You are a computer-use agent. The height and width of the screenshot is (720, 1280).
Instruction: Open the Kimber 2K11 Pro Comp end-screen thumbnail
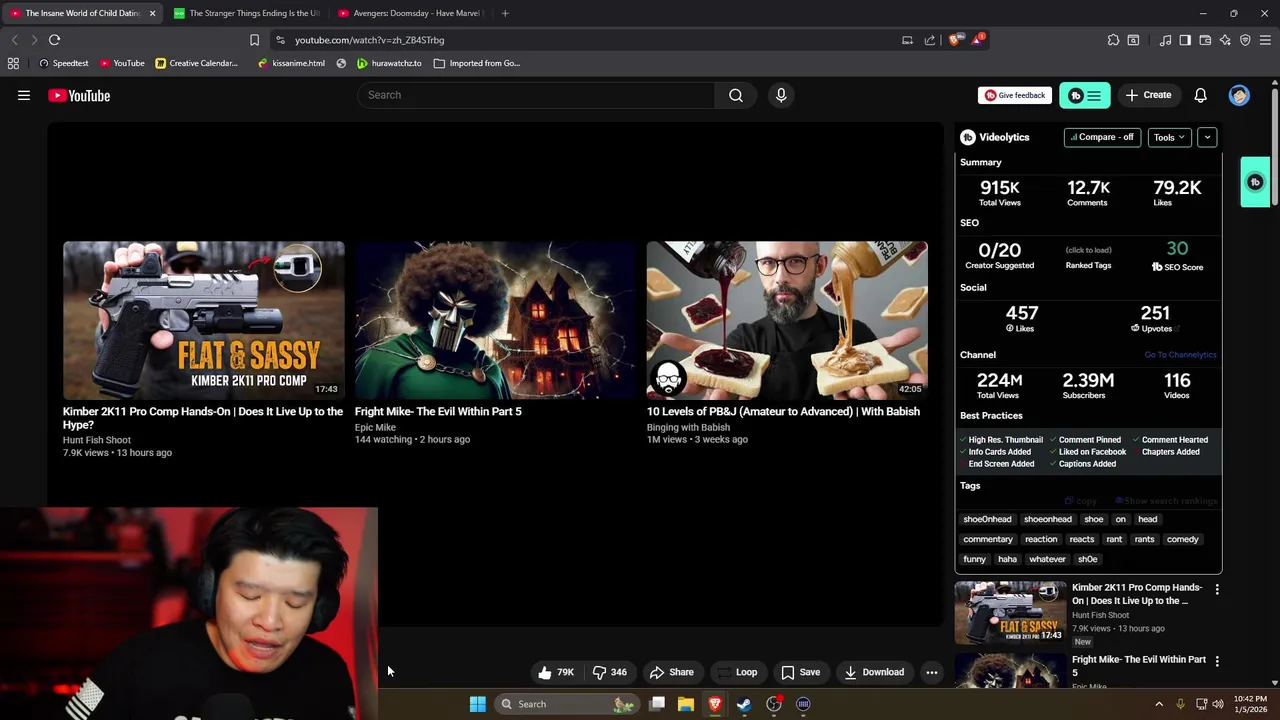click(x=204, y=320)
